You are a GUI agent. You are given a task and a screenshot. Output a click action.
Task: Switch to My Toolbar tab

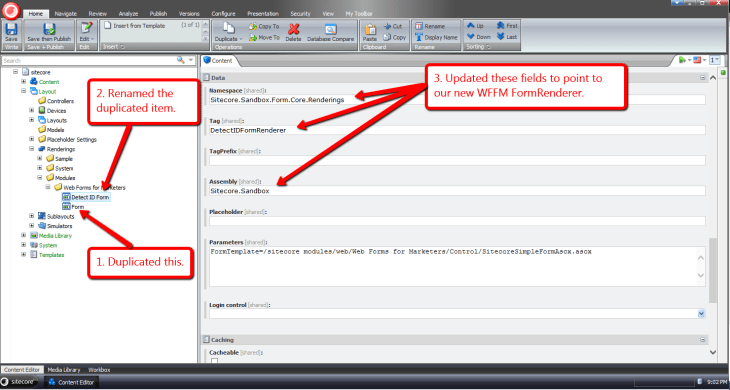pos(359,13)
